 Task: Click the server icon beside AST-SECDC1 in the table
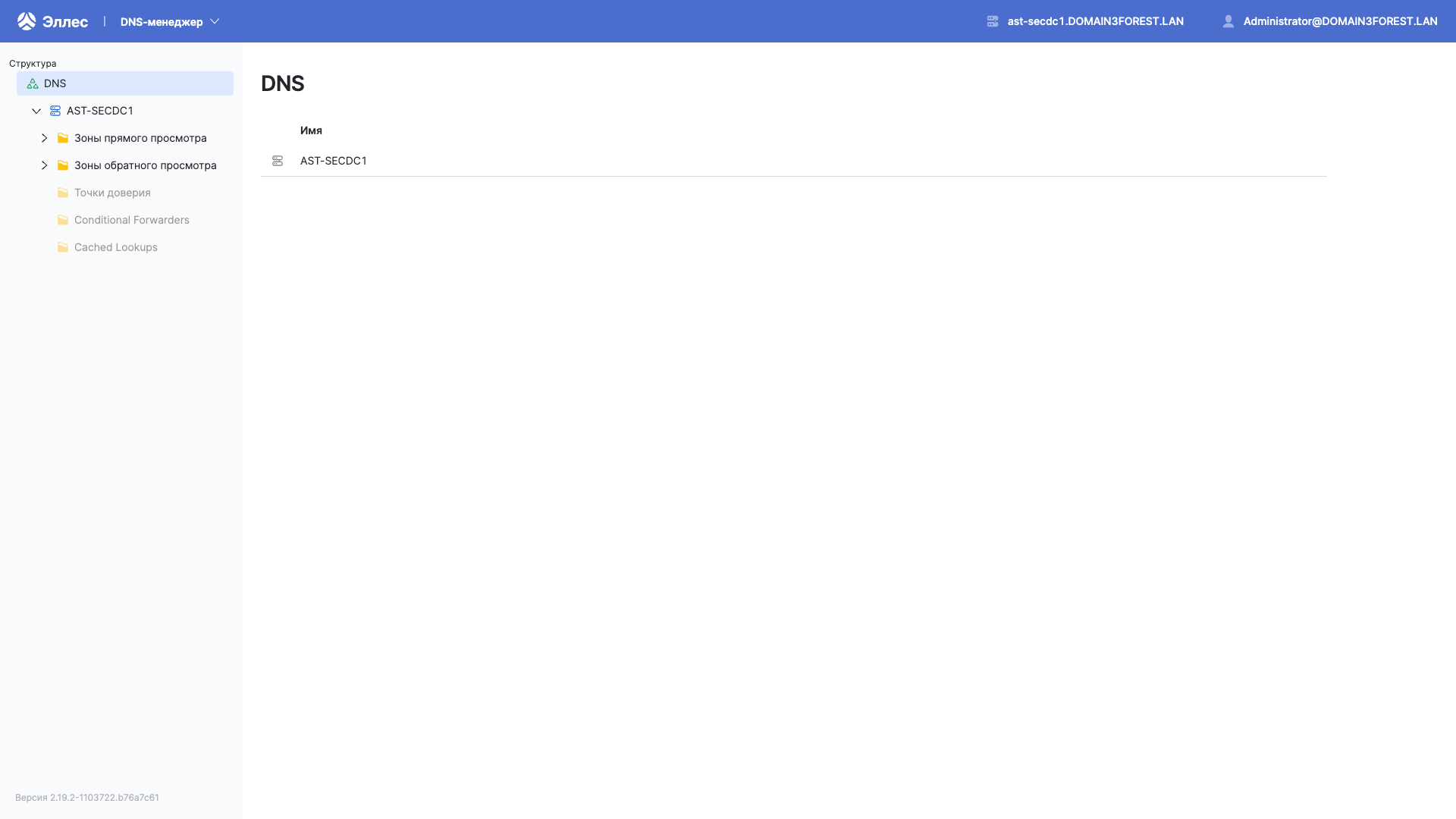278,161
